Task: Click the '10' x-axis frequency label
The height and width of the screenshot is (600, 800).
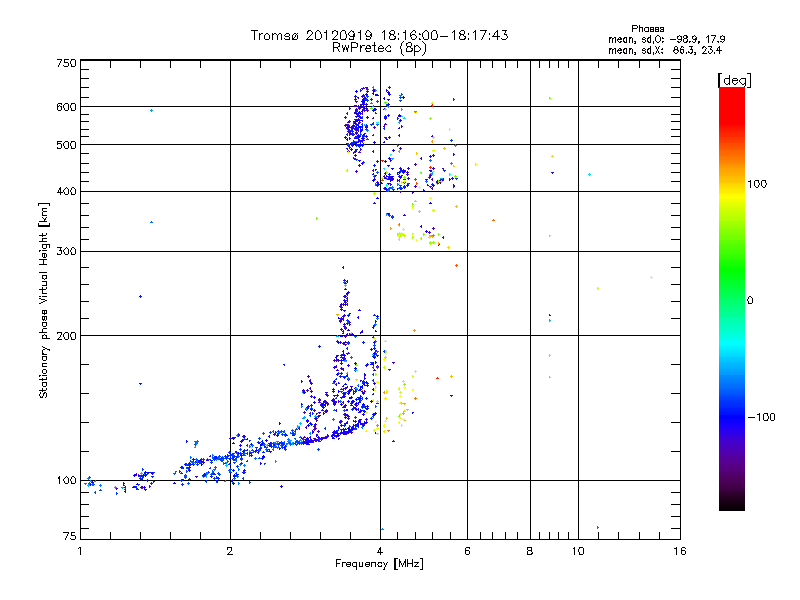Action: pyautogui.click(x=578, y=551)
